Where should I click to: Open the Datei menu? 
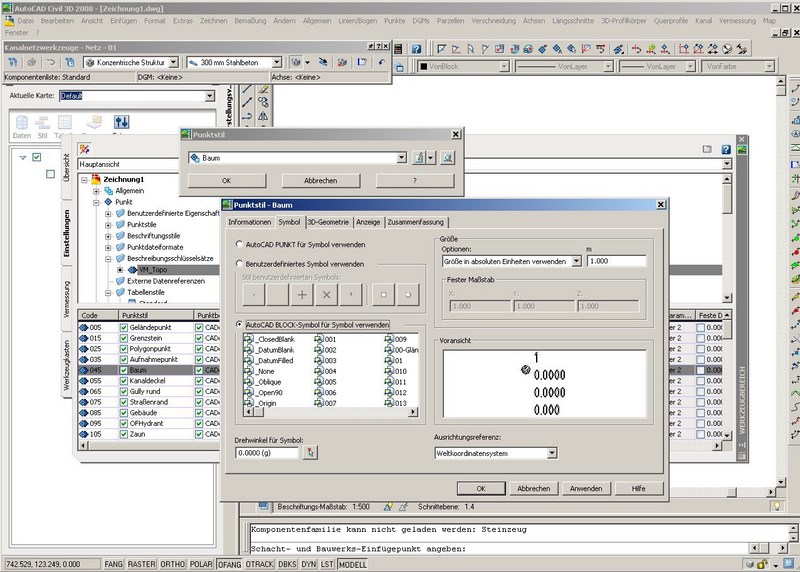25,21
